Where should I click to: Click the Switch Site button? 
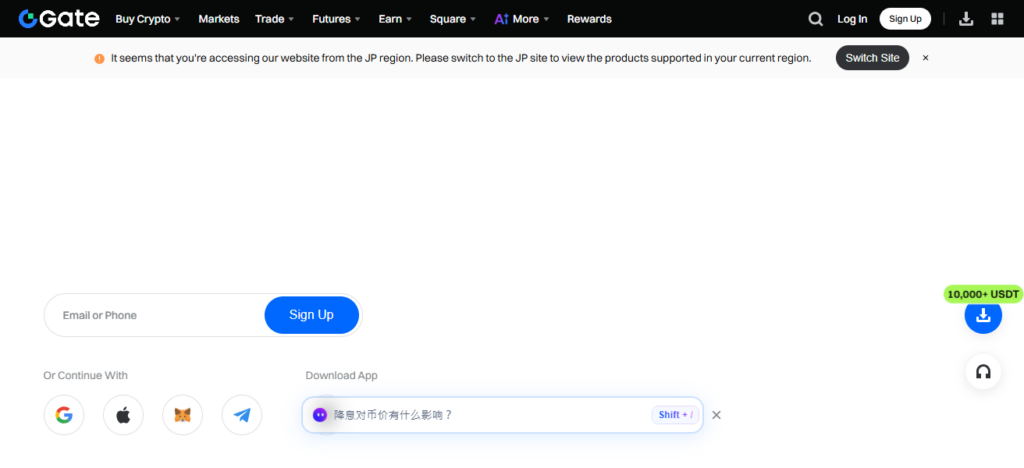click(x=872, y=57)
